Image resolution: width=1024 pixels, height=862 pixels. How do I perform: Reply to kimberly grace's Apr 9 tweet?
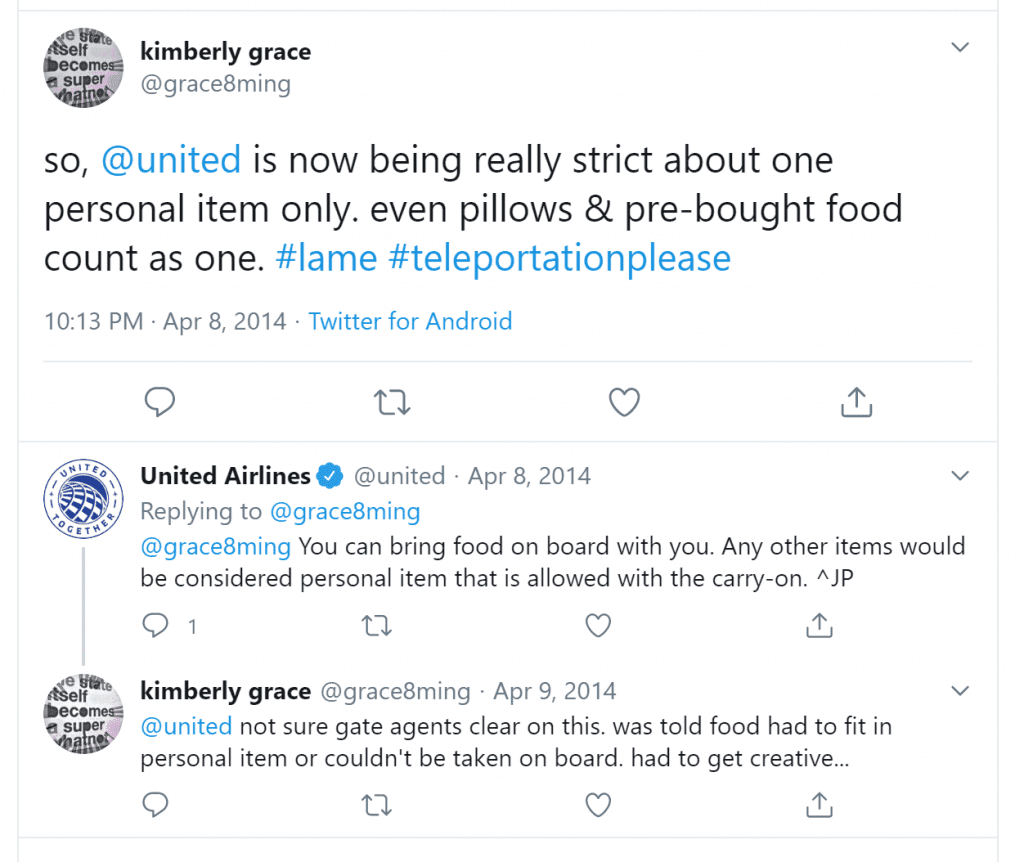tap(155, 805)
